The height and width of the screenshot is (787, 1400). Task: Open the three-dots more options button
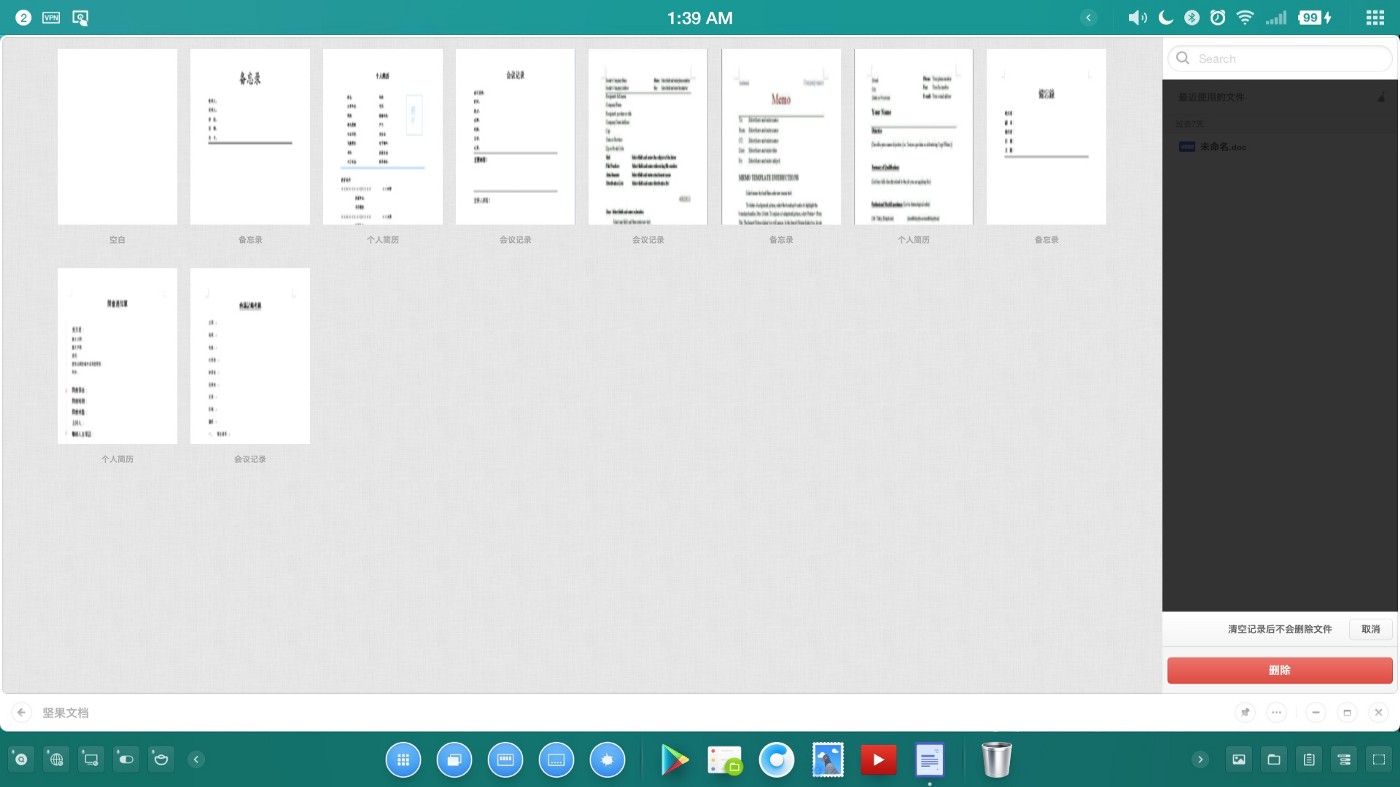tap(1276, 713)
